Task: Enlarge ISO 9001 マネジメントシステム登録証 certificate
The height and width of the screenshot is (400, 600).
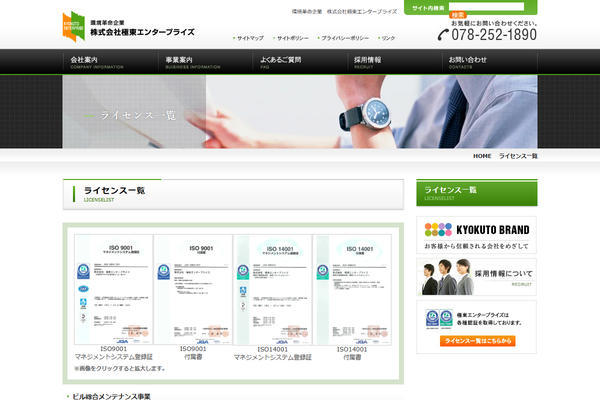Action: pyautogui.click(x=113, y=290)
